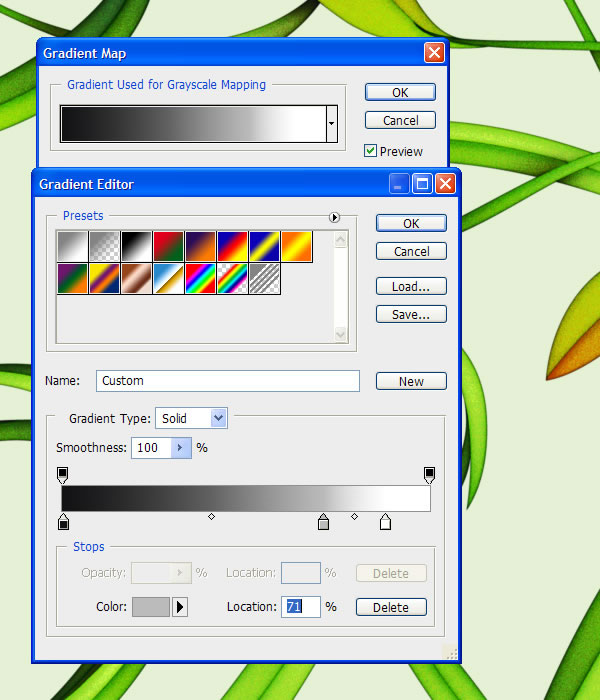Screen dimensions: 600x700
Task: Select the black color stop below gradient
Action: click(63, 522)
